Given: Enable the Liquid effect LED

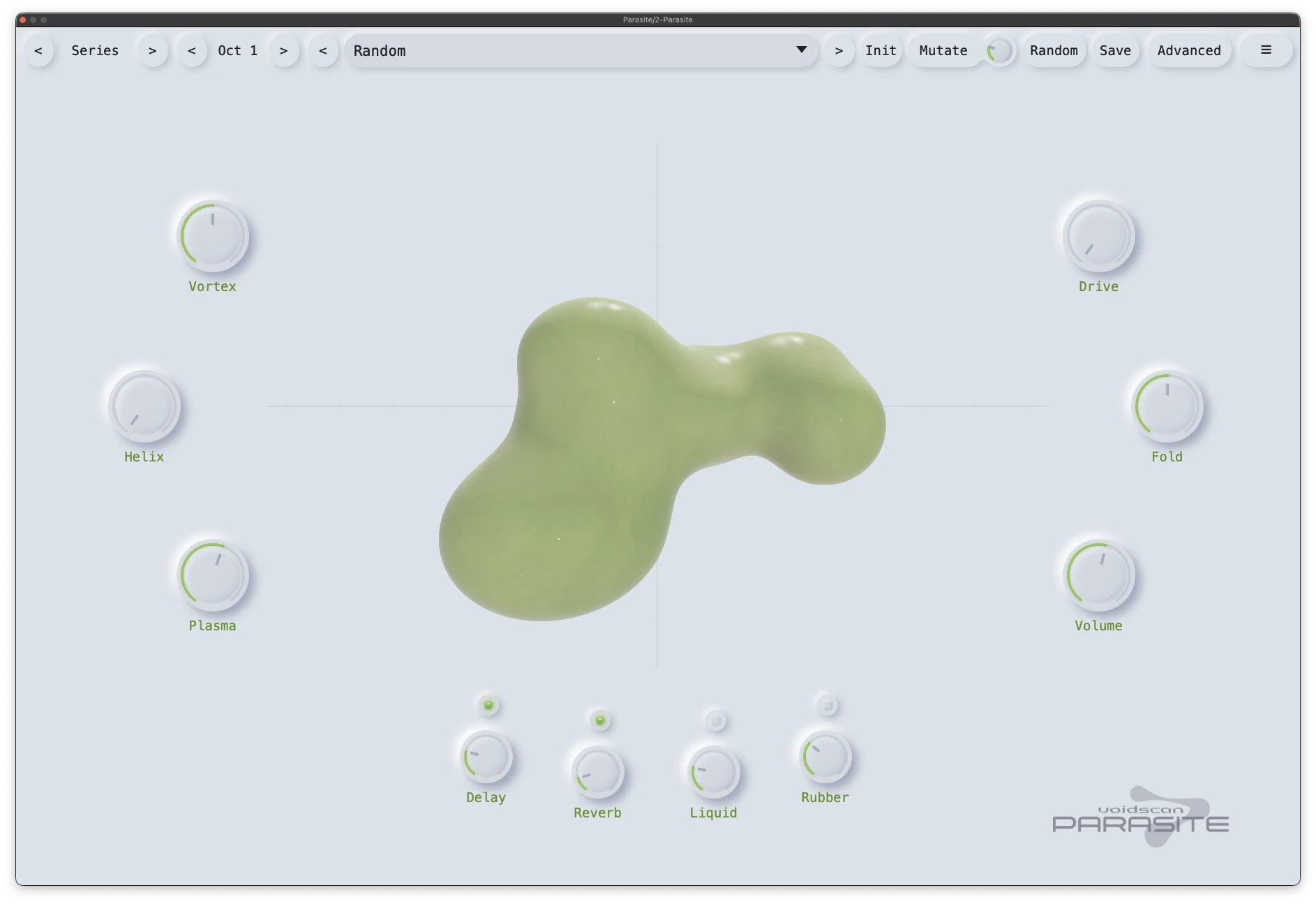Looking at the screenshot, I should [x=716, y=720].
